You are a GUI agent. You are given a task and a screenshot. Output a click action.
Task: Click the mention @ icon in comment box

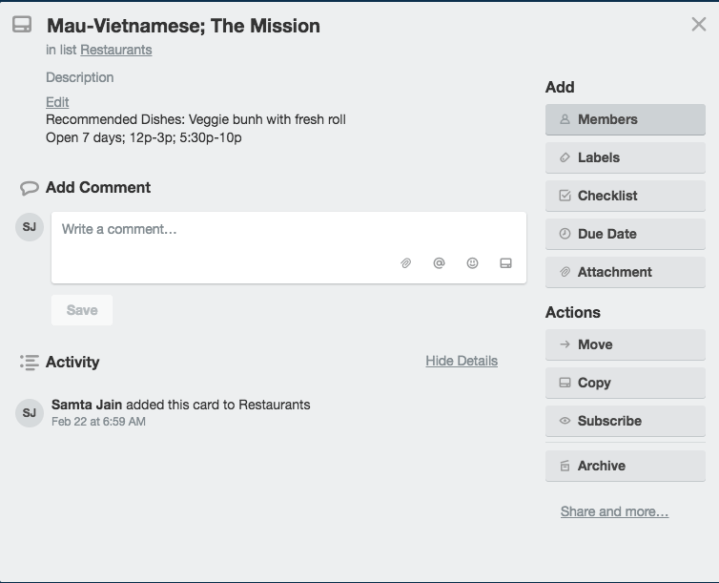click(x=439, y=263)
